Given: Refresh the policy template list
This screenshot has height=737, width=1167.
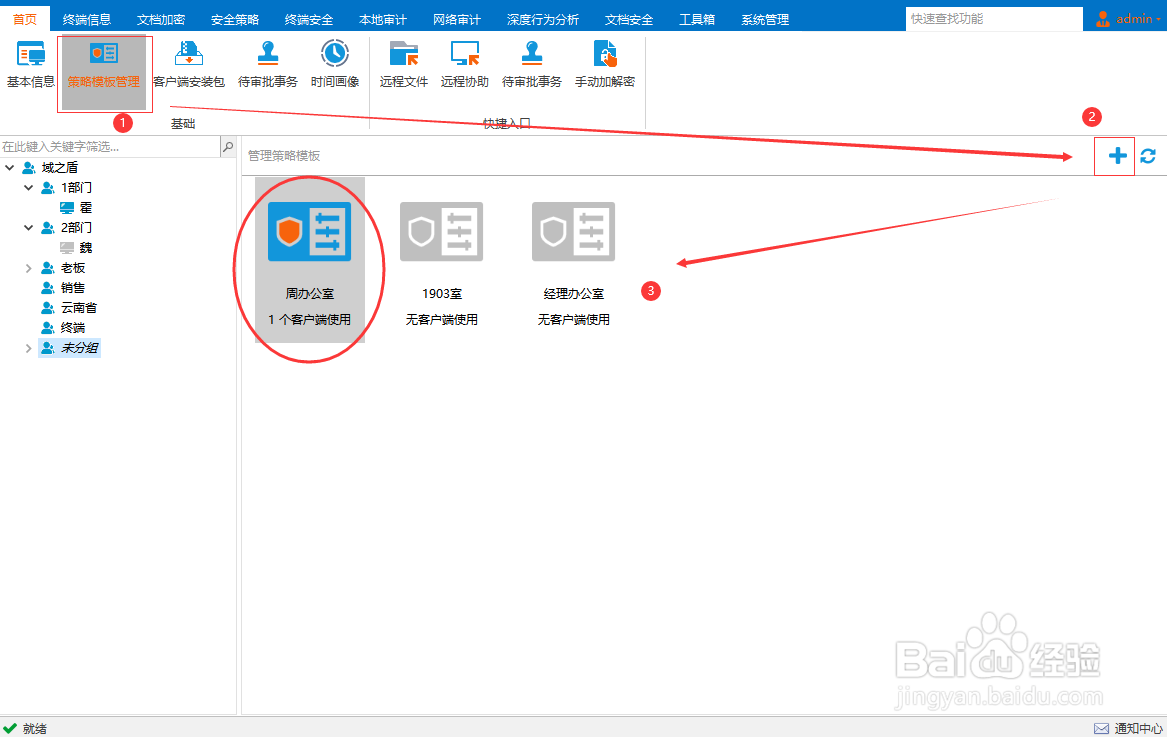Looking at the screenshot, I should click(x=1148, y=156).
